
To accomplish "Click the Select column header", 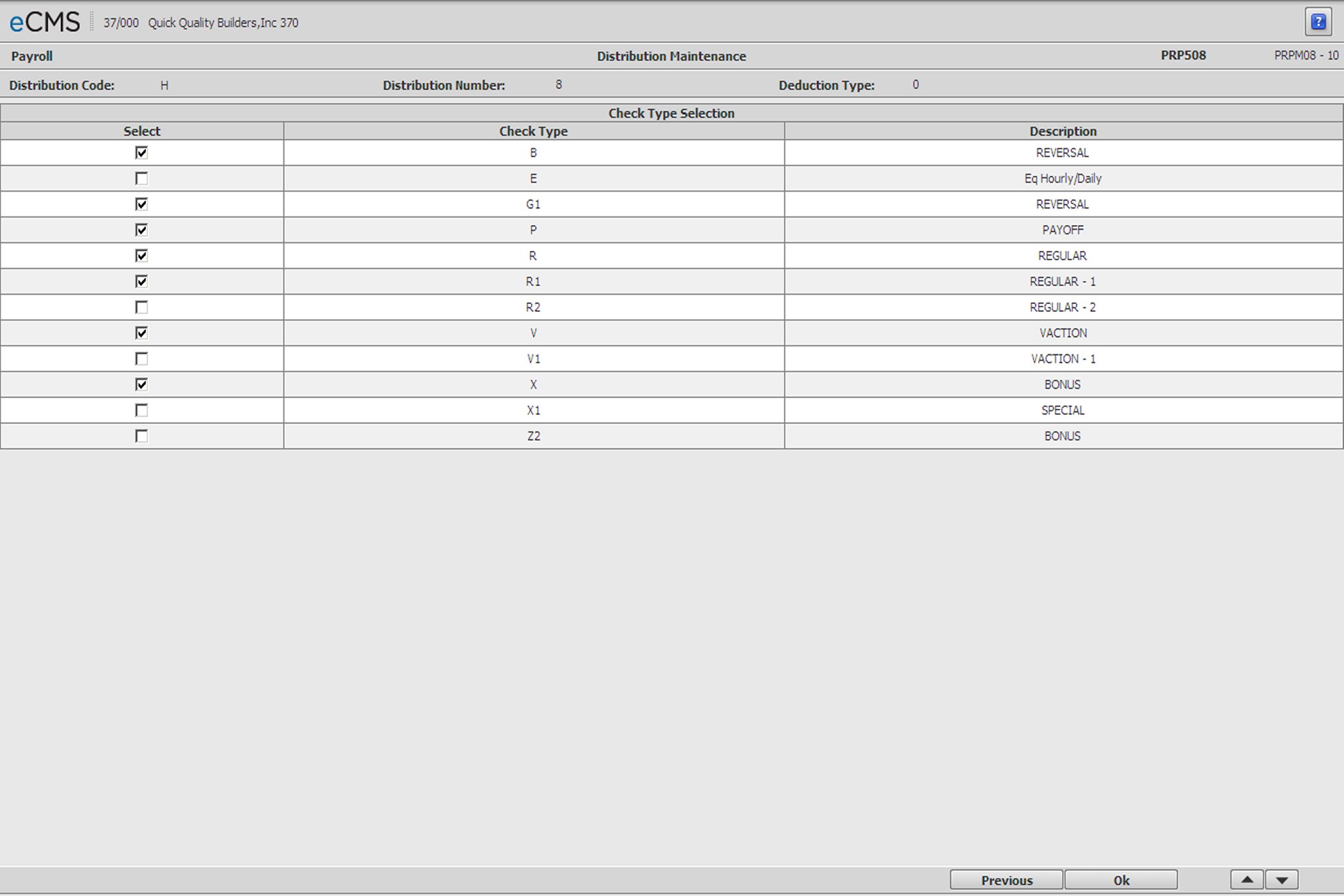I will 142,131.
